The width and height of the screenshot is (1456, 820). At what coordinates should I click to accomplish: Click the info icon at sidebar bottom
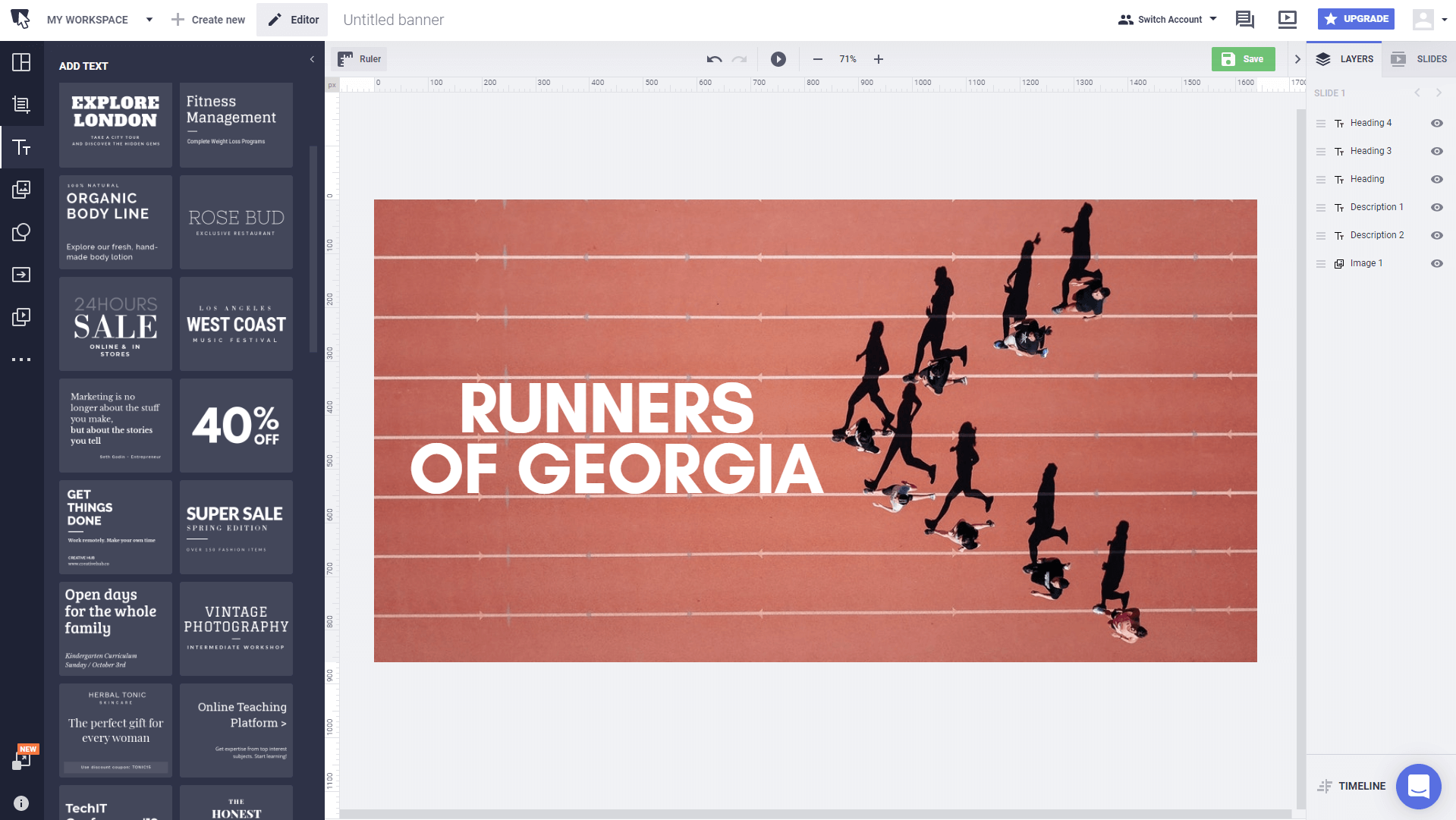(21, 803)
